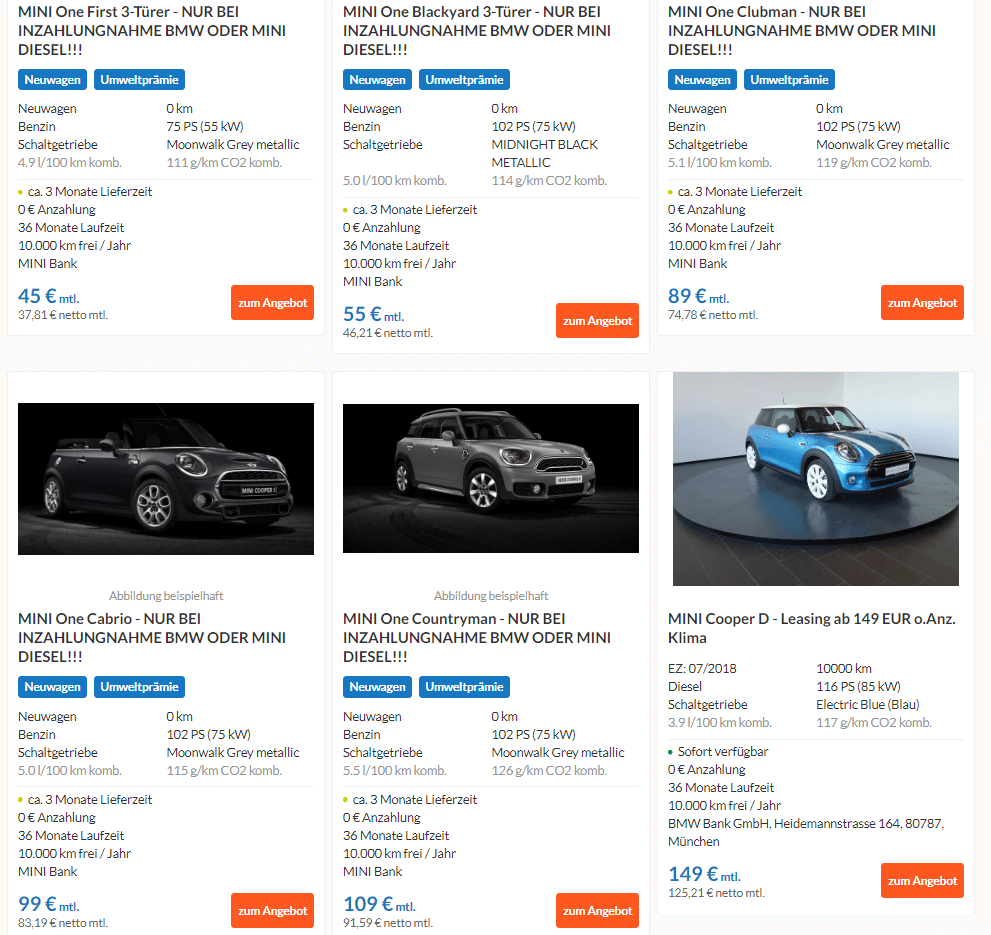Click Umweltprämie badge on MINI One Clubman
This screenshot has height=935, width=991.
click(x=789, y=80)
